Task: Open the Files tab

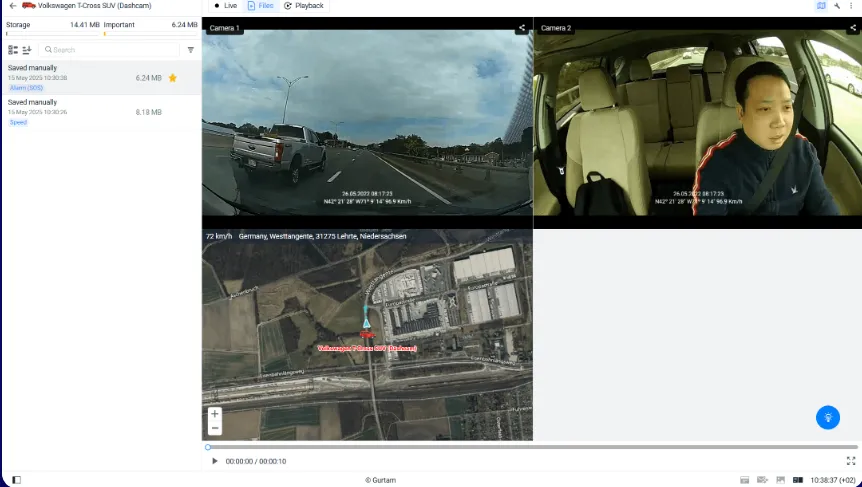Action: [261, 5]
